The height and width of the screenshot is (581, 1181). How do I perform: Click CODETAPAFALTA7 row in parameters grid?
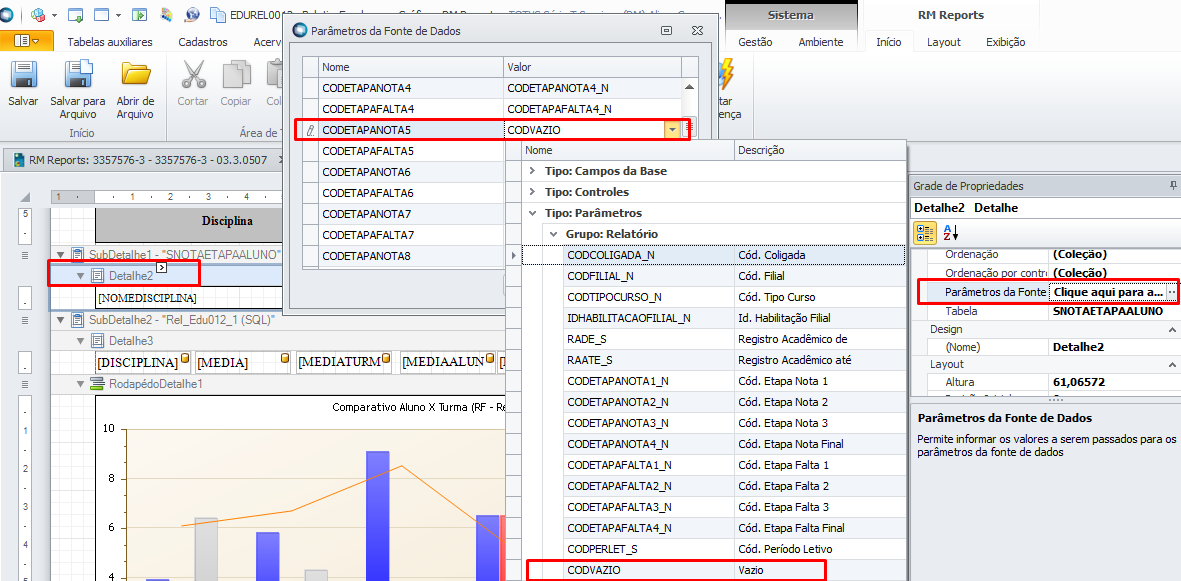[x=410, y=235]
